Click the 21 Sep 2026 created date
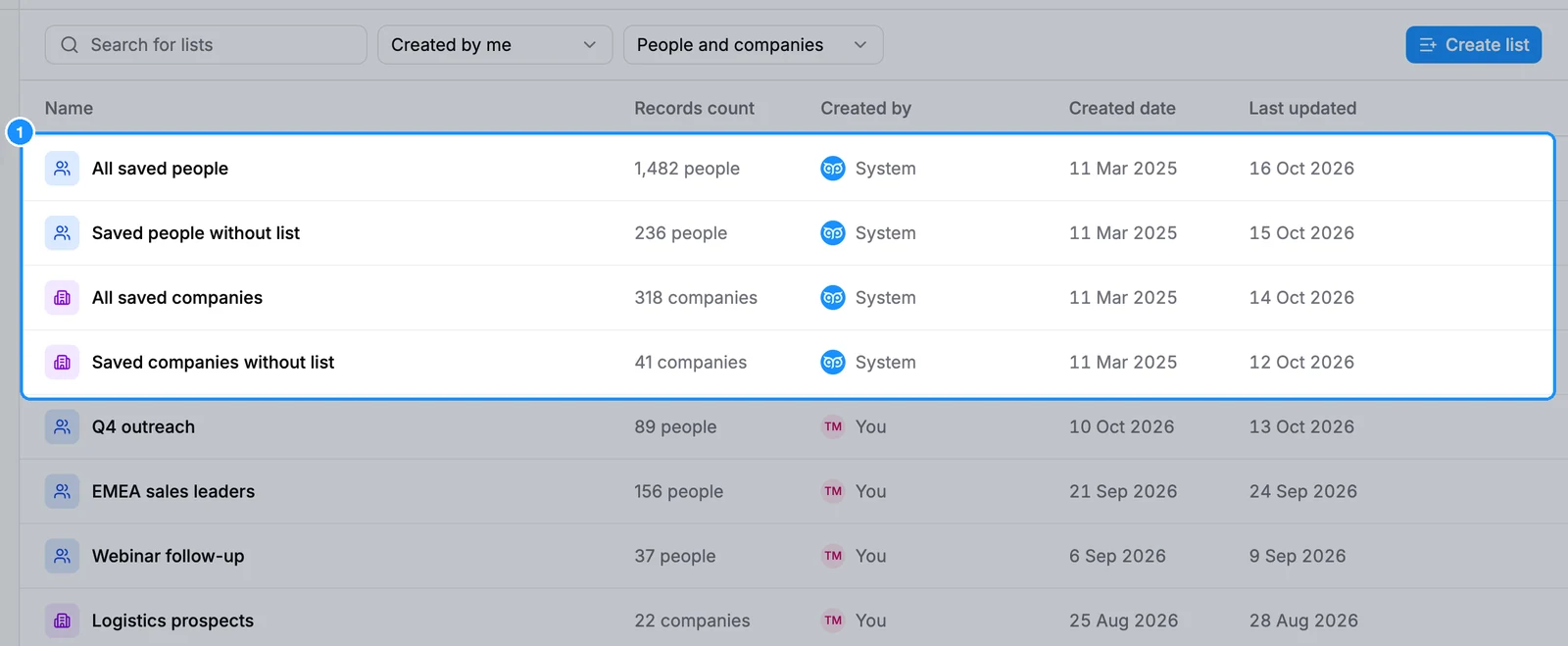 (x=1123, y=492)
